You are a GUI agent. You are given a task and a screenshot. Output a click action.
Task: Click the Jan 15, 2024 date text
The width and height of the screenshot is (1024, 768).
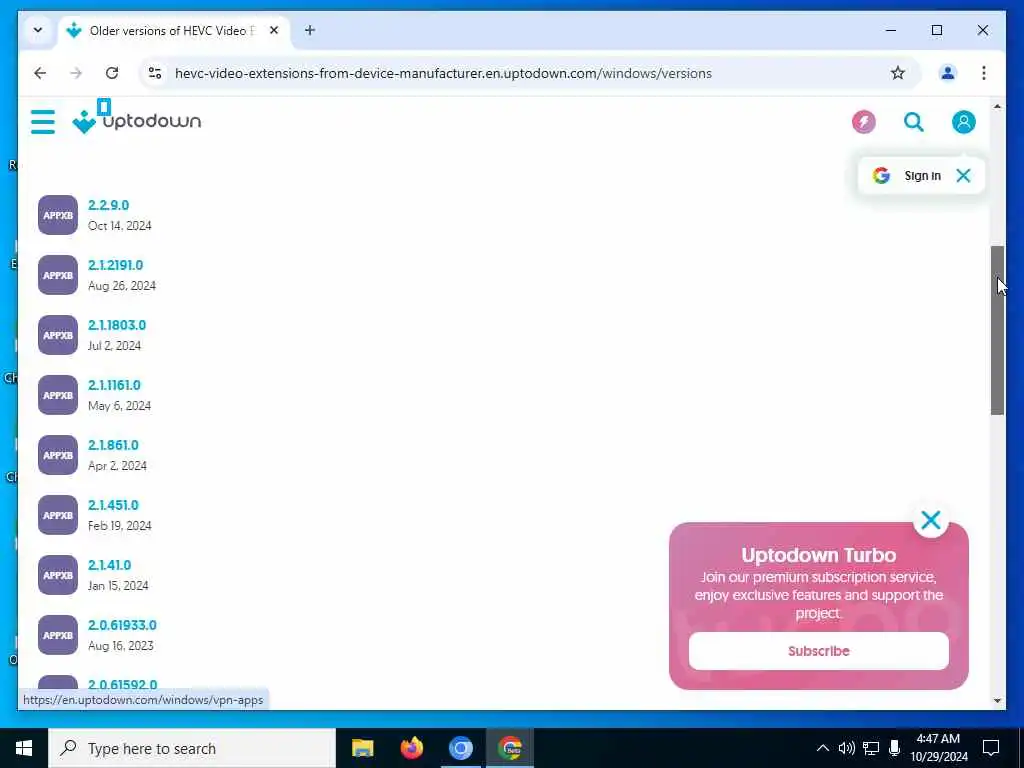pos(118,586)
